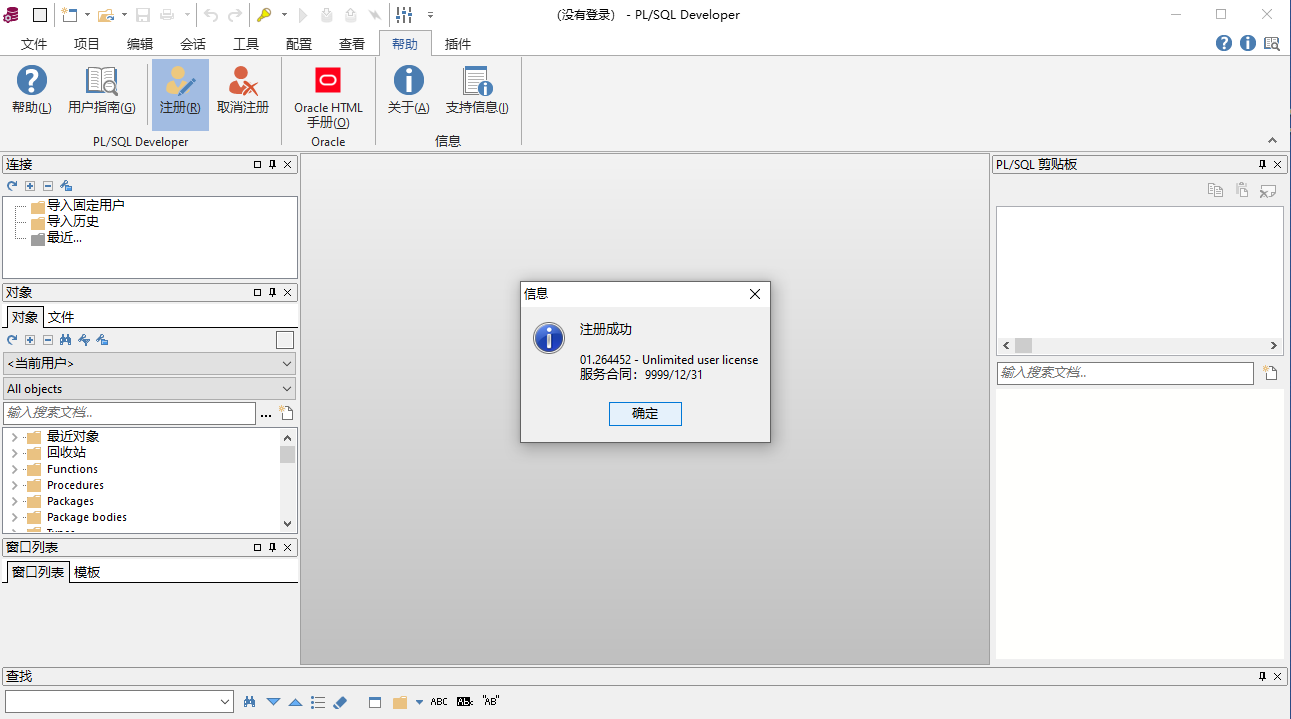Open the preferences sliders icon in quick toolbar

(x=404, y=15)
